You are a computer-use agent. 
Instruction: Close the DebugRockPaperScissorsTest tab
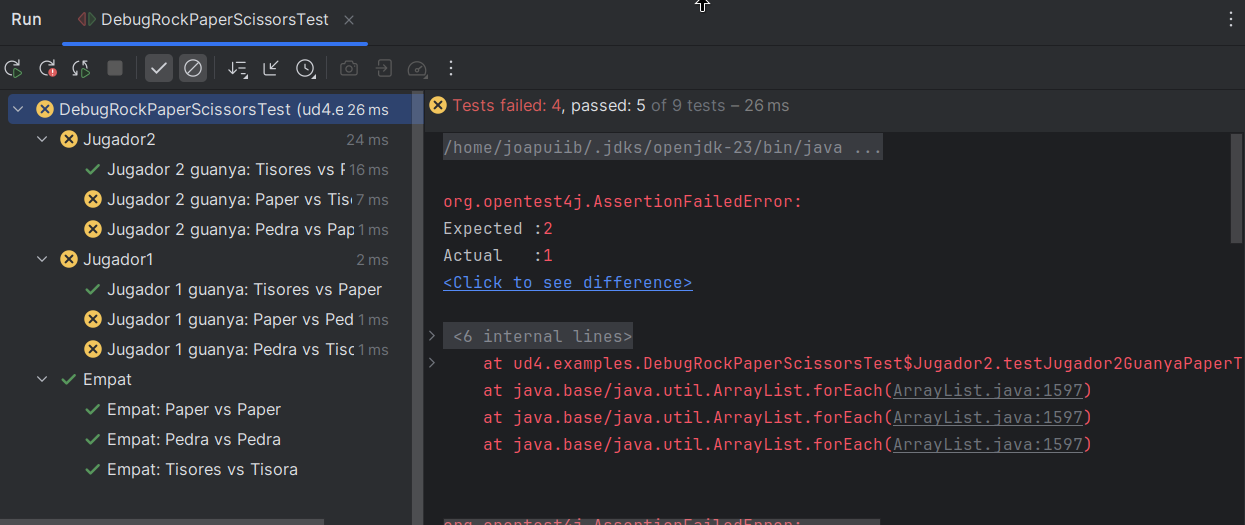coord(348,20)
